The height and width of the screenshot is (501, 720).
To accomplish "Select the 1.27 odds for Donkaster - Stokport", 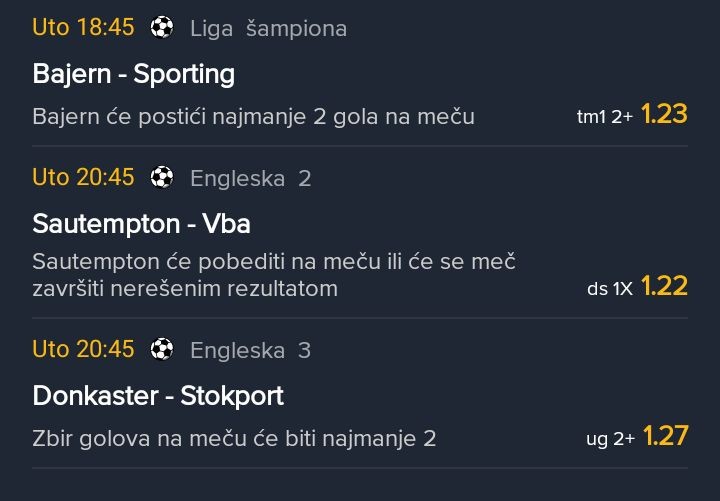I will 664,437.
